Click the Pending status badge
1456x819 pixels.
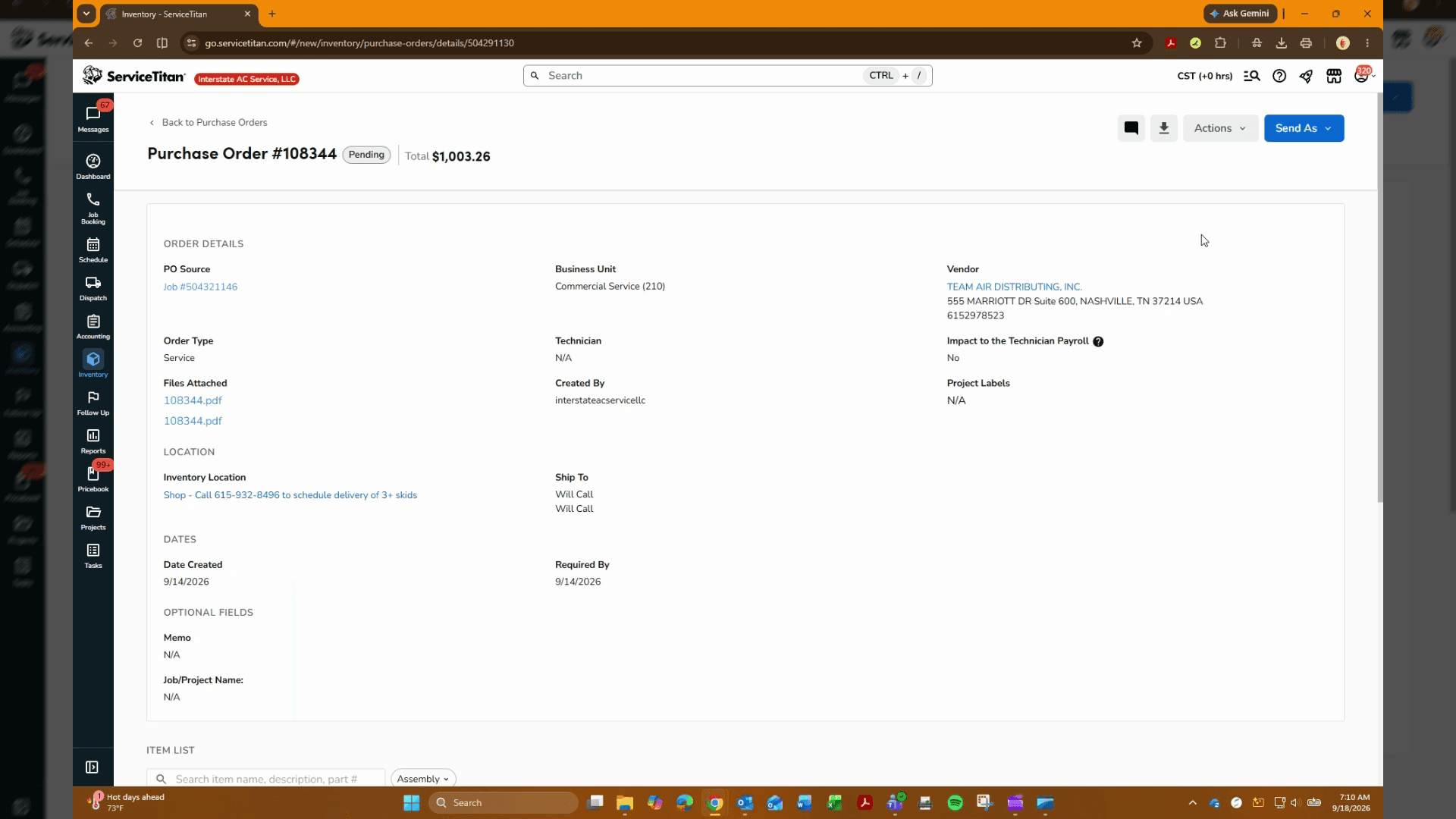click(366, 155)
